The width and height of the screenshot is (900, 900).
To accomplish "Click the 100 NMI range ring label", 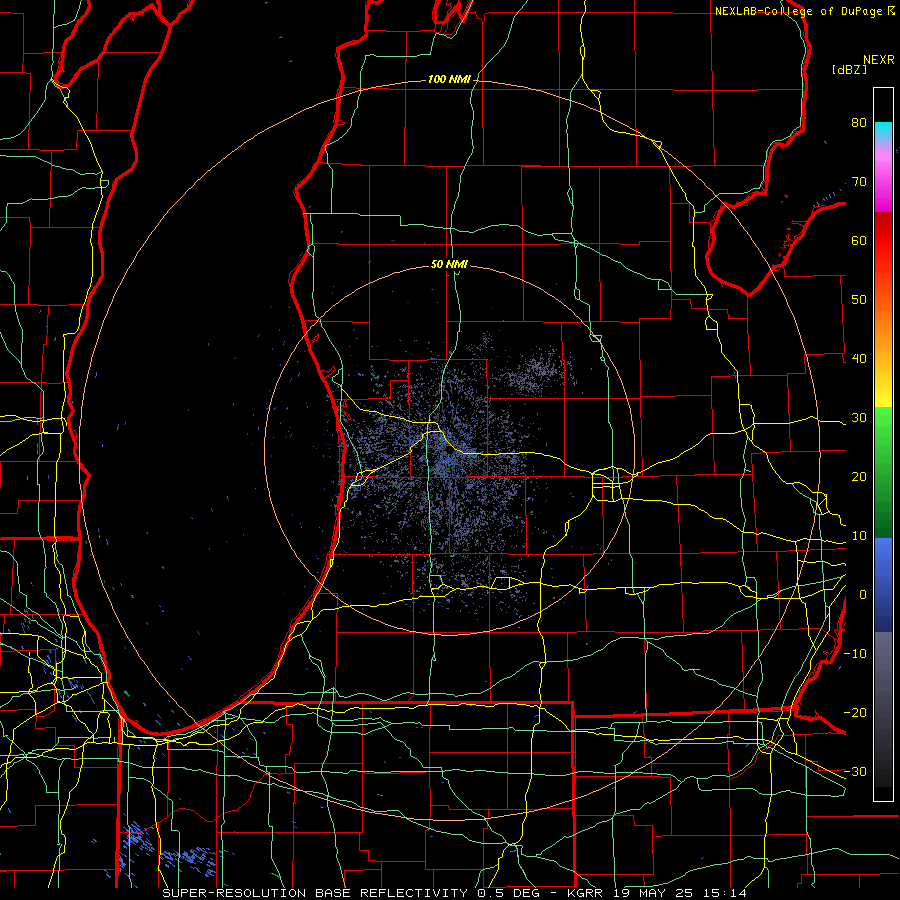I will 449,79.
